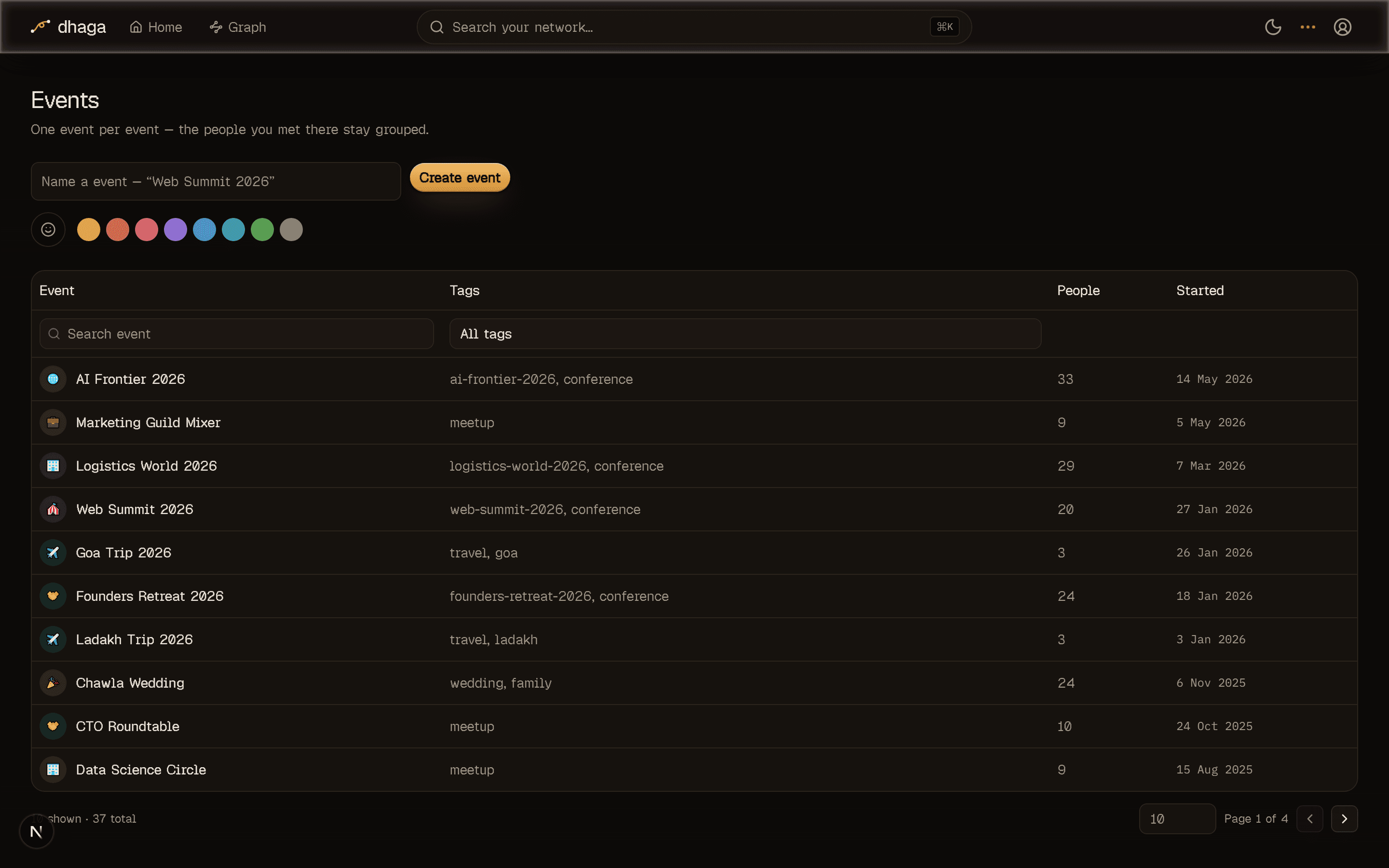
Task: Toggle dark mode moon icon
Action: (x=1273, y=27)
